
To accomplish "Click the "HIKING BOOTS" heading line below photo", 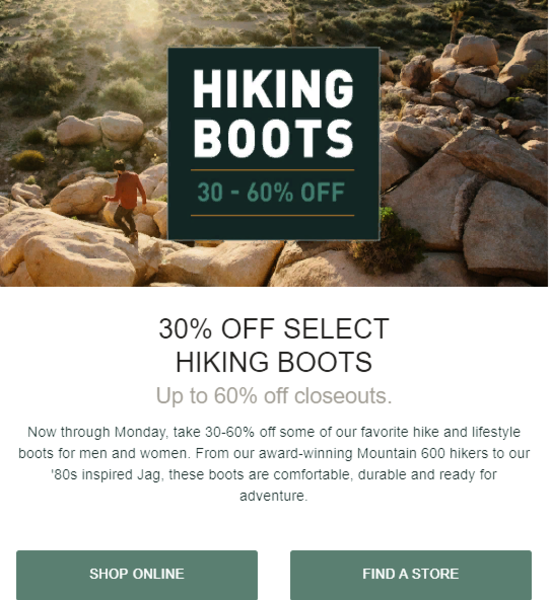I will 274,362.
